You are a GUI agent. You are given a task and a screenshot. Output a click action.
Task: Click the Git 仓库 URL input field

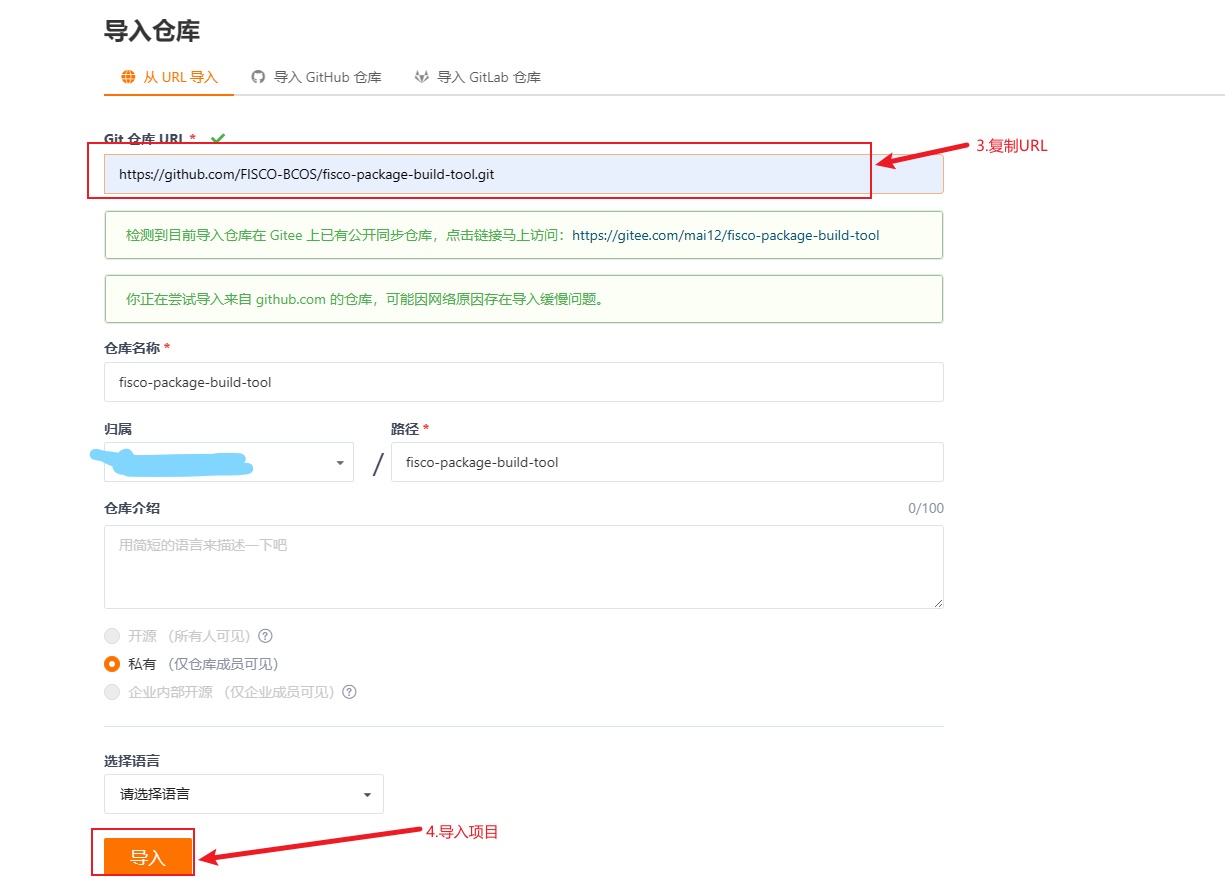tap(523, 174)
